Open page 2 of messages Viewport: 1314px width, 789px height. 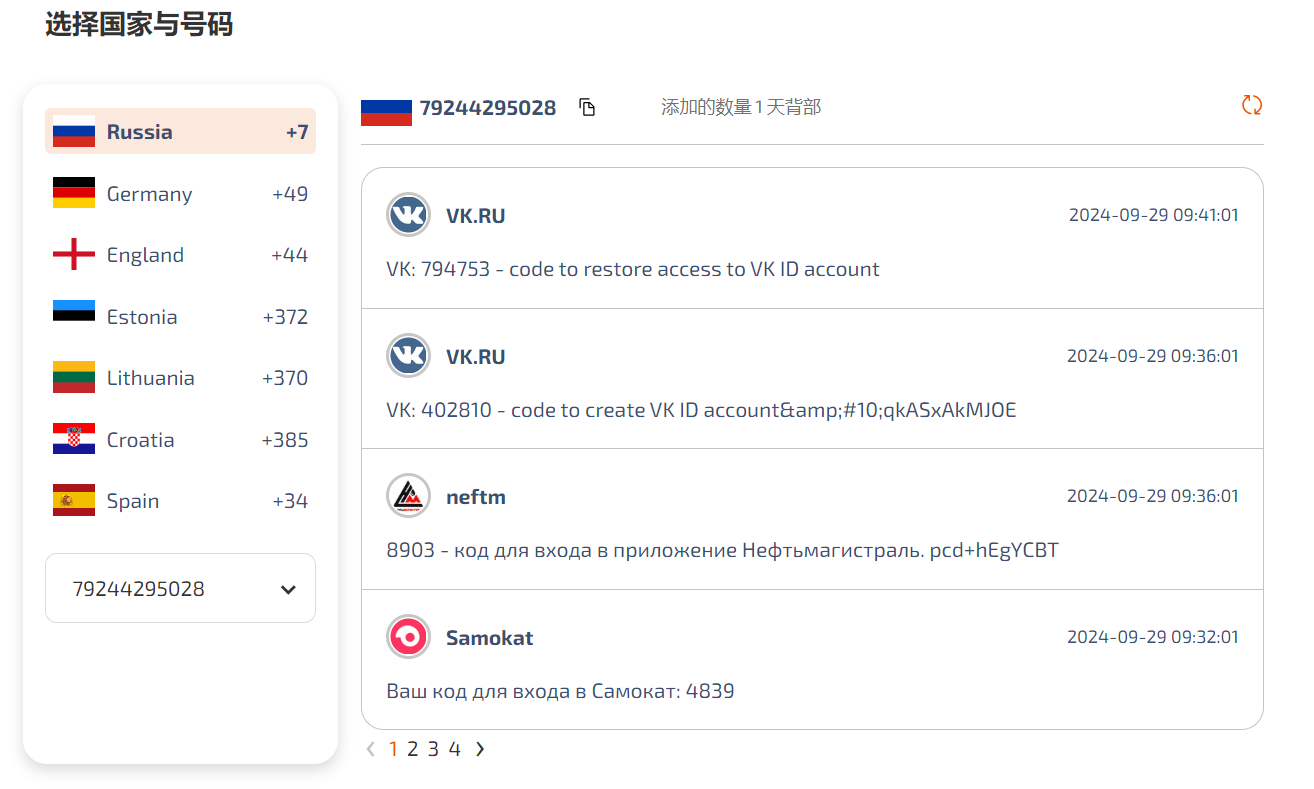tap(412, 749)
